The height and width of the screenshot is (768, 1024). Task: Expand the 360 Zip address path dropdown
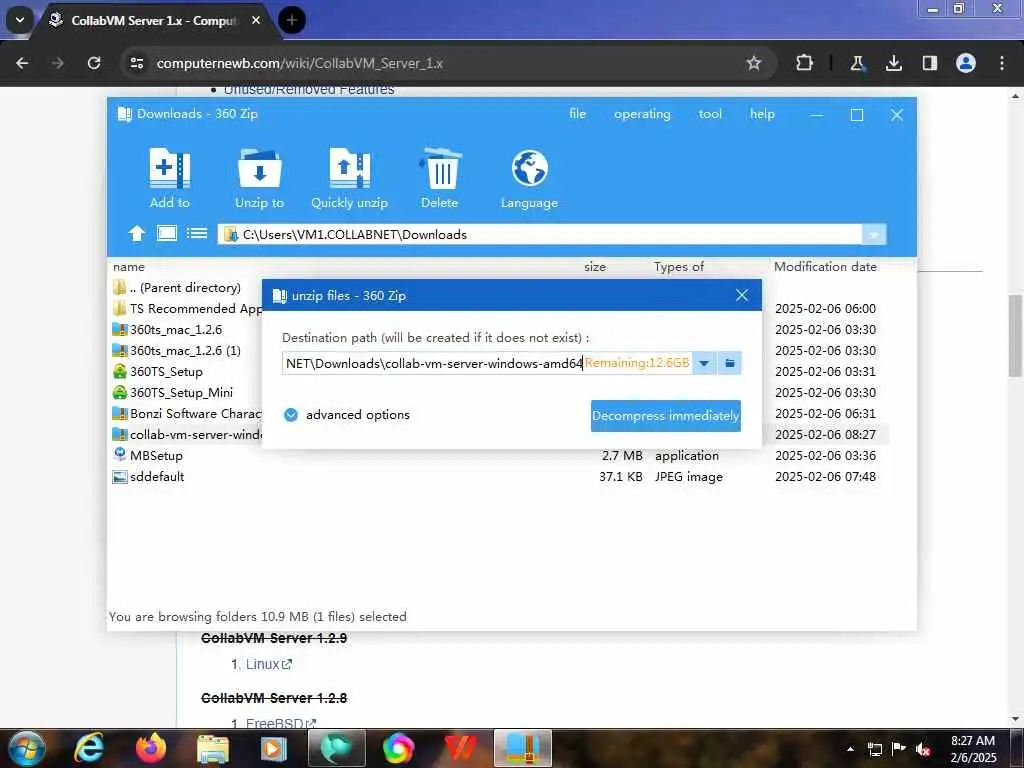(x=874, y=234)
